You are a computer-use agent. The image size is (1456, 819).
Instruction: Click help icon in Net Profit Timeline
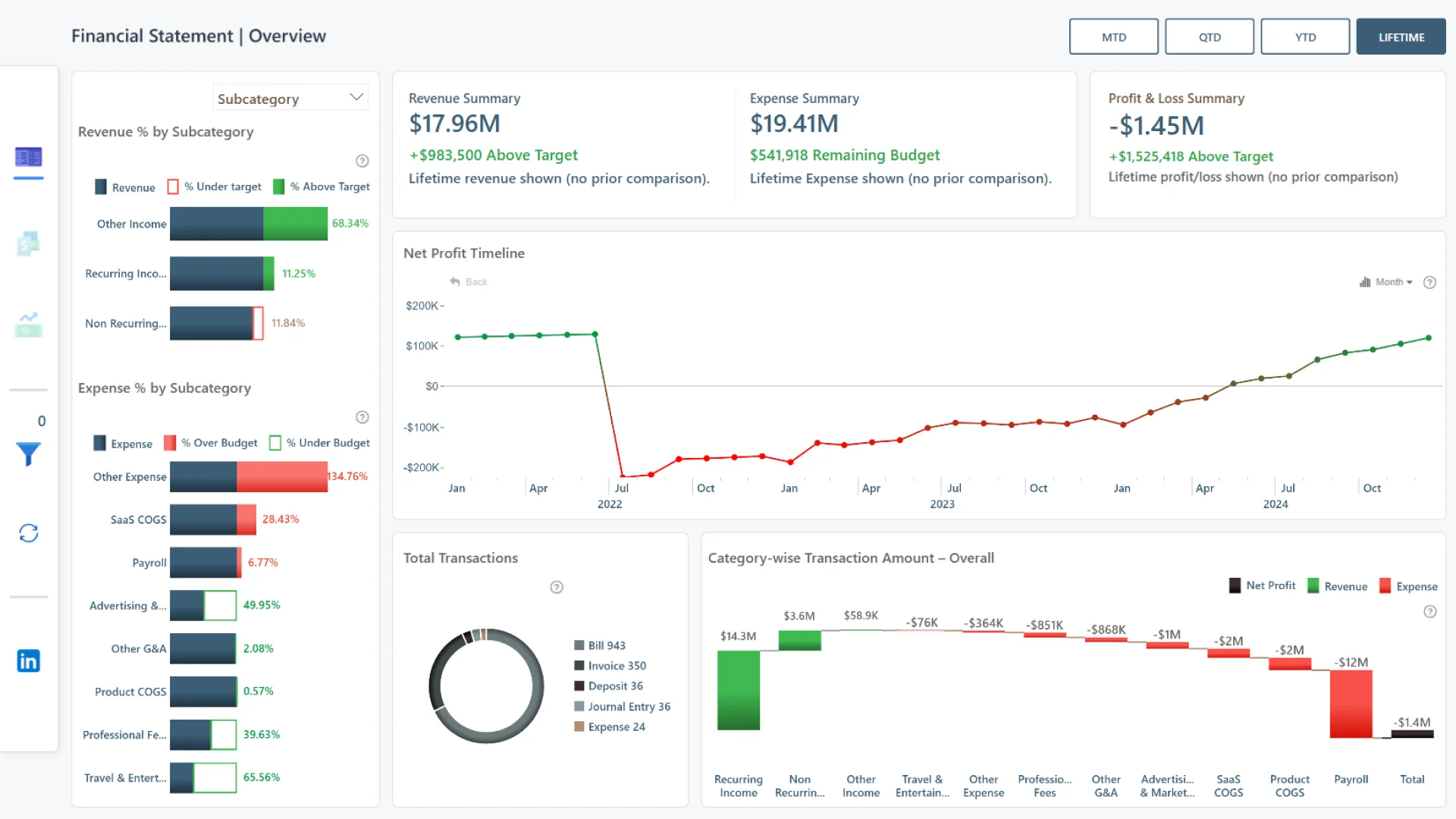[1429, 282]
